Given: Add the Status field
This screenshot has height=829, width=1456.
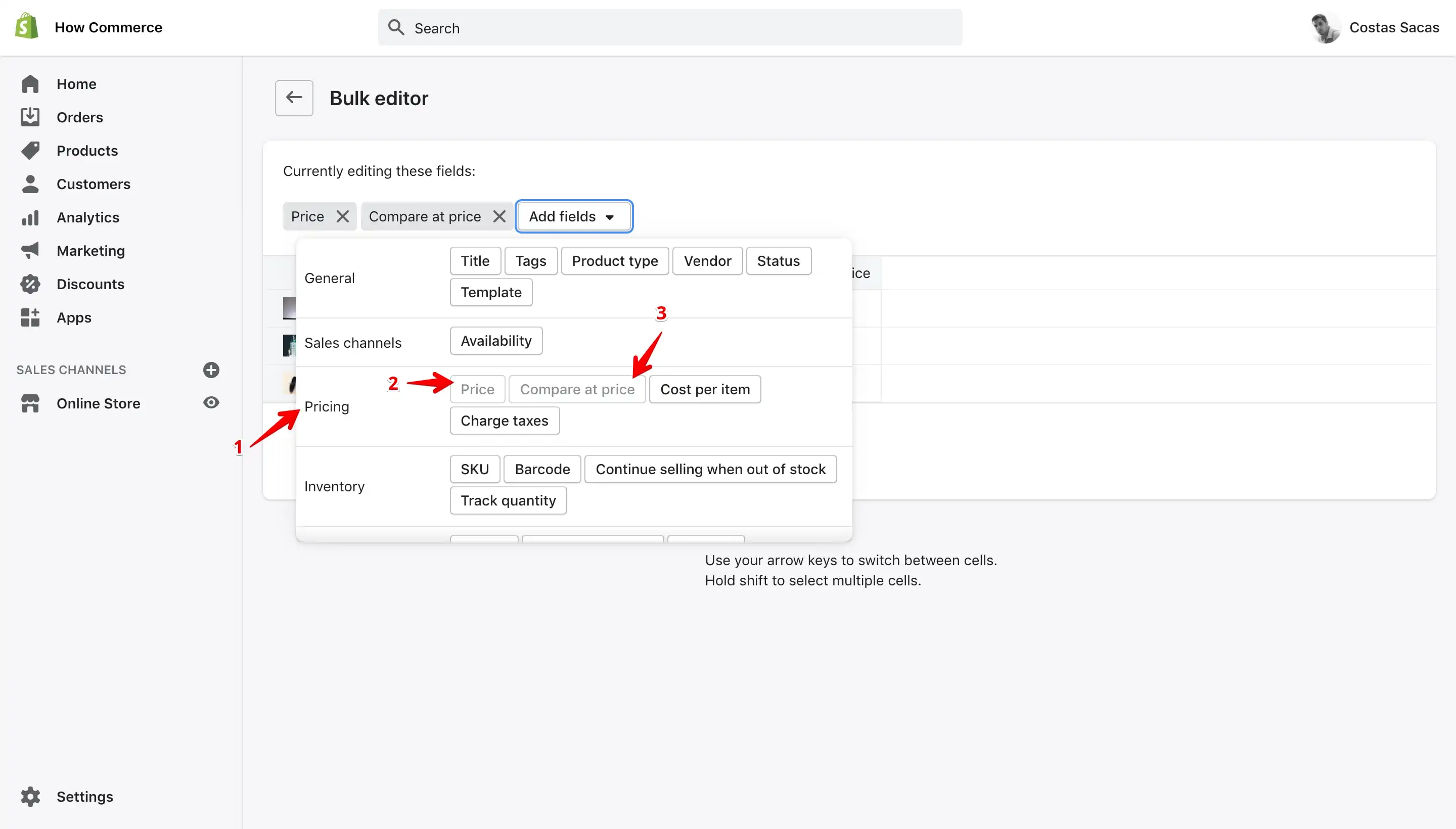Looking at the screenshot, I should (x=779, y=261).
